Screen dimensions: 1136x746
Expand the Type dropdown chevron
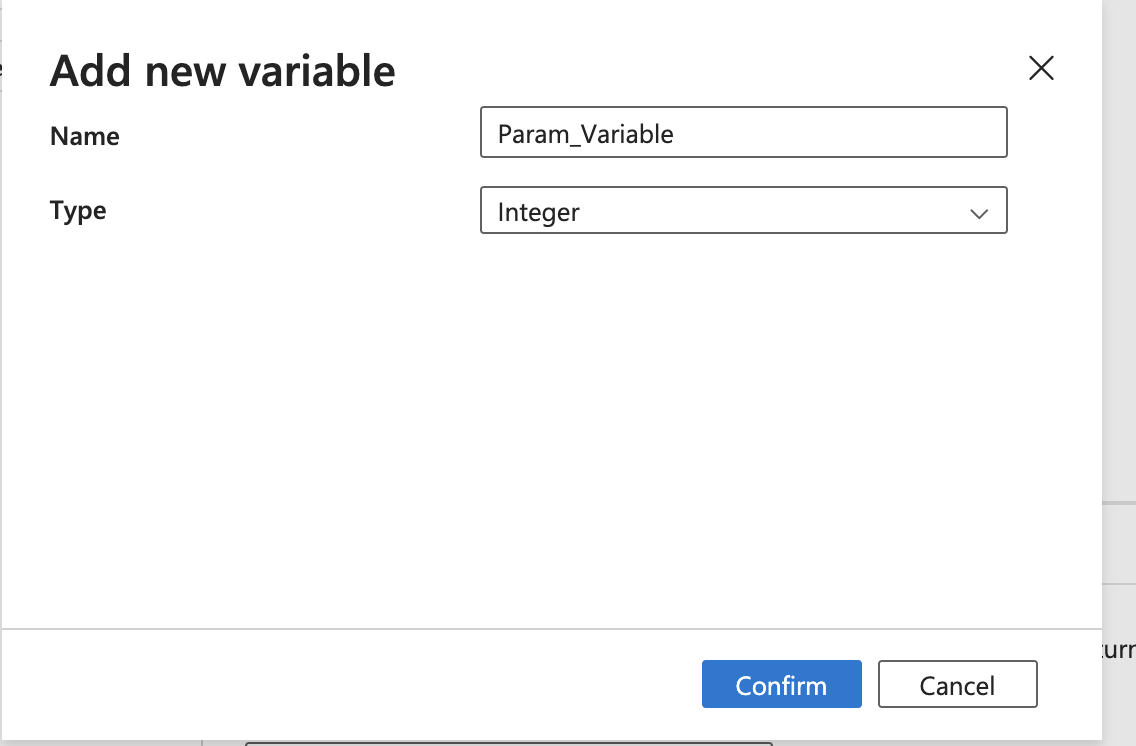pos(979,213)
